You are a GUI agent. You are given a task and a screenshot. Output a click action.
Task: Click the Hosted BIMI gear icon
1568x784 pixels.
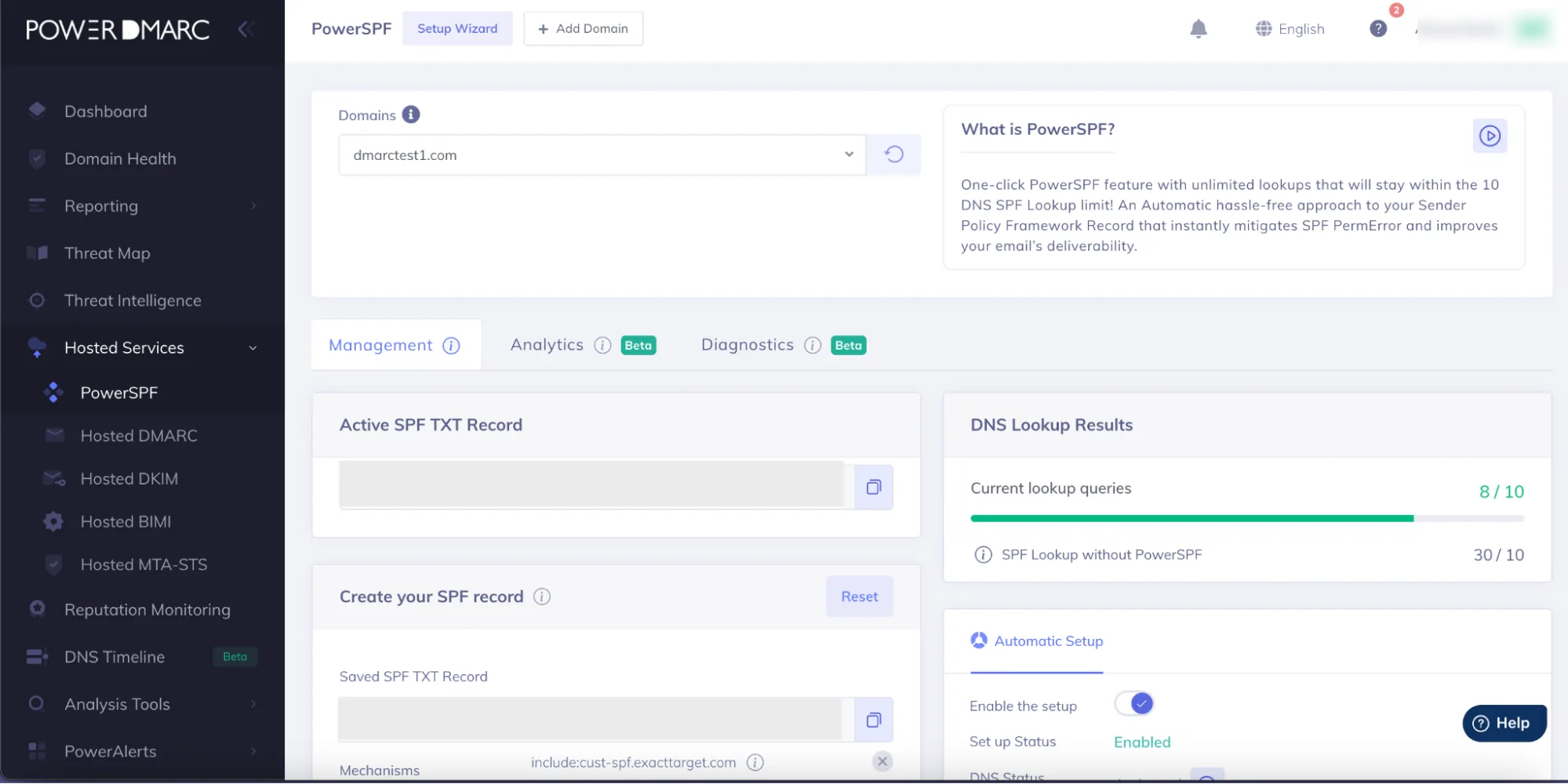[x=53, y=521]
